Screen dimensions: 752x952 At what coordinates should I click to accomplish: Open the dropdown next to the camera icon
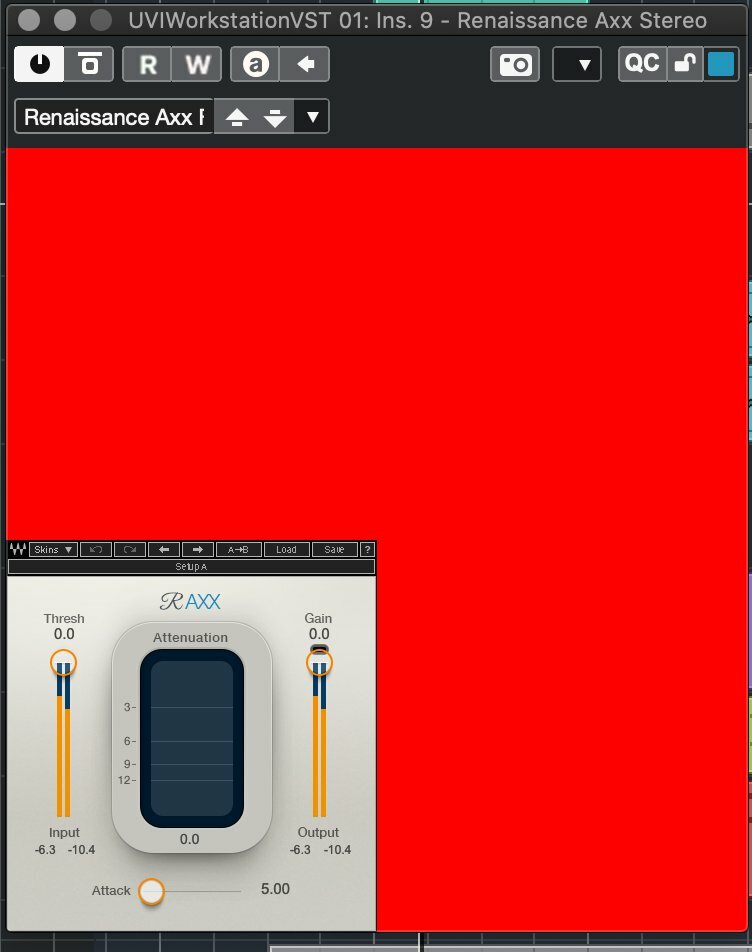tap(577, 64)
